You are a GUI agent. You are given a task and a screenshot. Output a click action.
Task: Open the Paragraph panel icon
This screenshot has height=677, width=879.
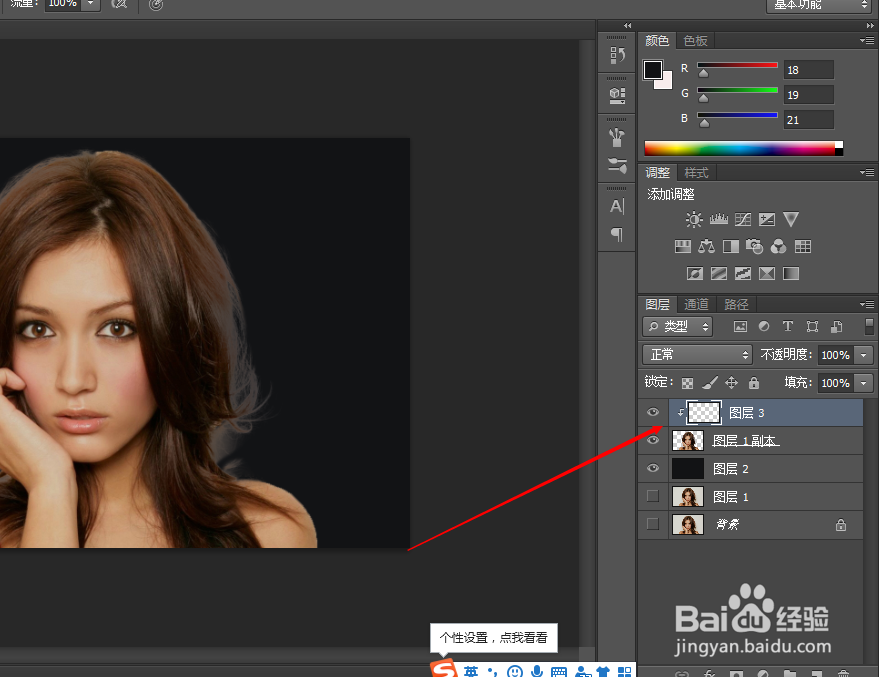pyautogui.click(x=617, y=234)
